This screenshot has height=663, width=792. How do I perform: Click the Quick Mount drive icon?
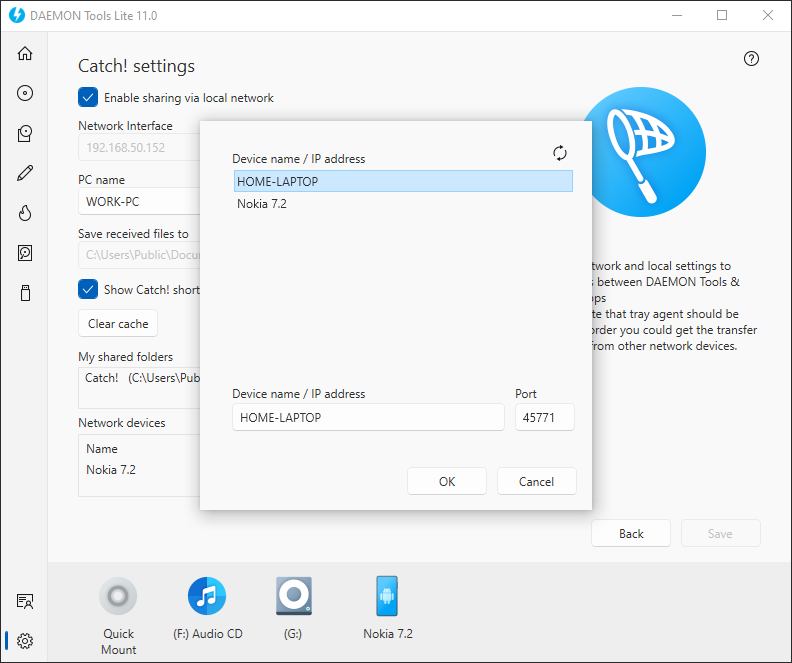pyautogui.click(x=118, y=596)
